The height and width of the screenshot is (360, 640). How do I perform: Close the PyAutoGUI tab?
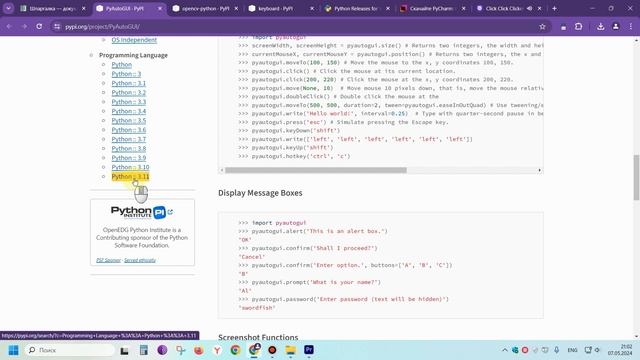[x=160, y=8]
